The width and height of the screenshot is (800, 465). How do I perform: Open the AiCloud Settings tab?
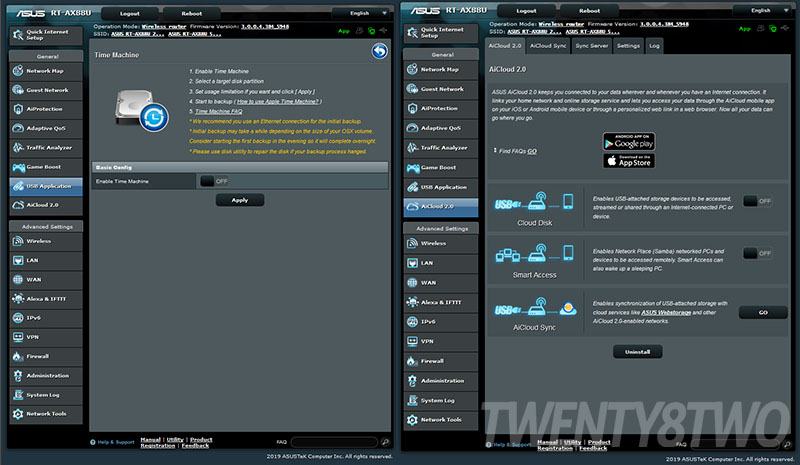pos(628,46)
